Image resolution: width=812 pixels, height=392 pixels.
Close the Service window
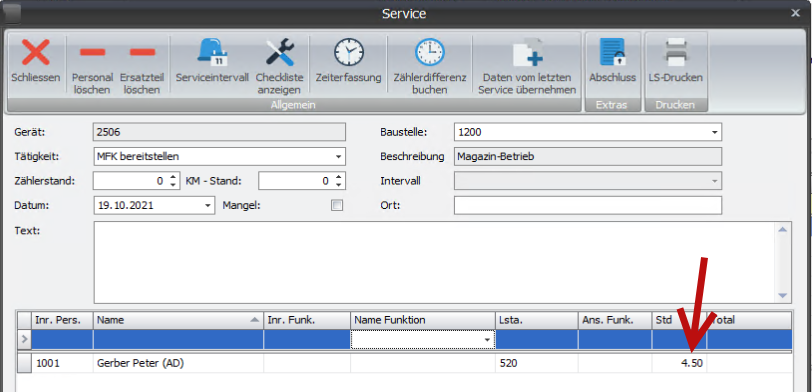[795, 13]
